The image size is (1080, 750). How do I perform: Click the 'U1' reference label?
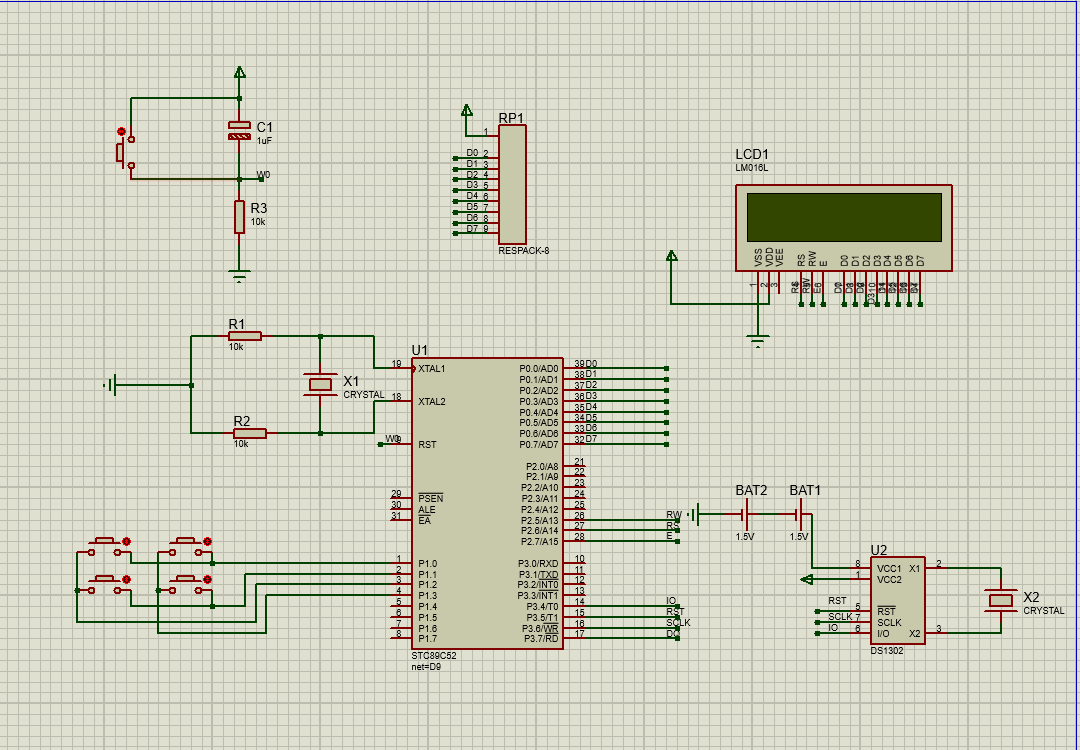(419, 351)
